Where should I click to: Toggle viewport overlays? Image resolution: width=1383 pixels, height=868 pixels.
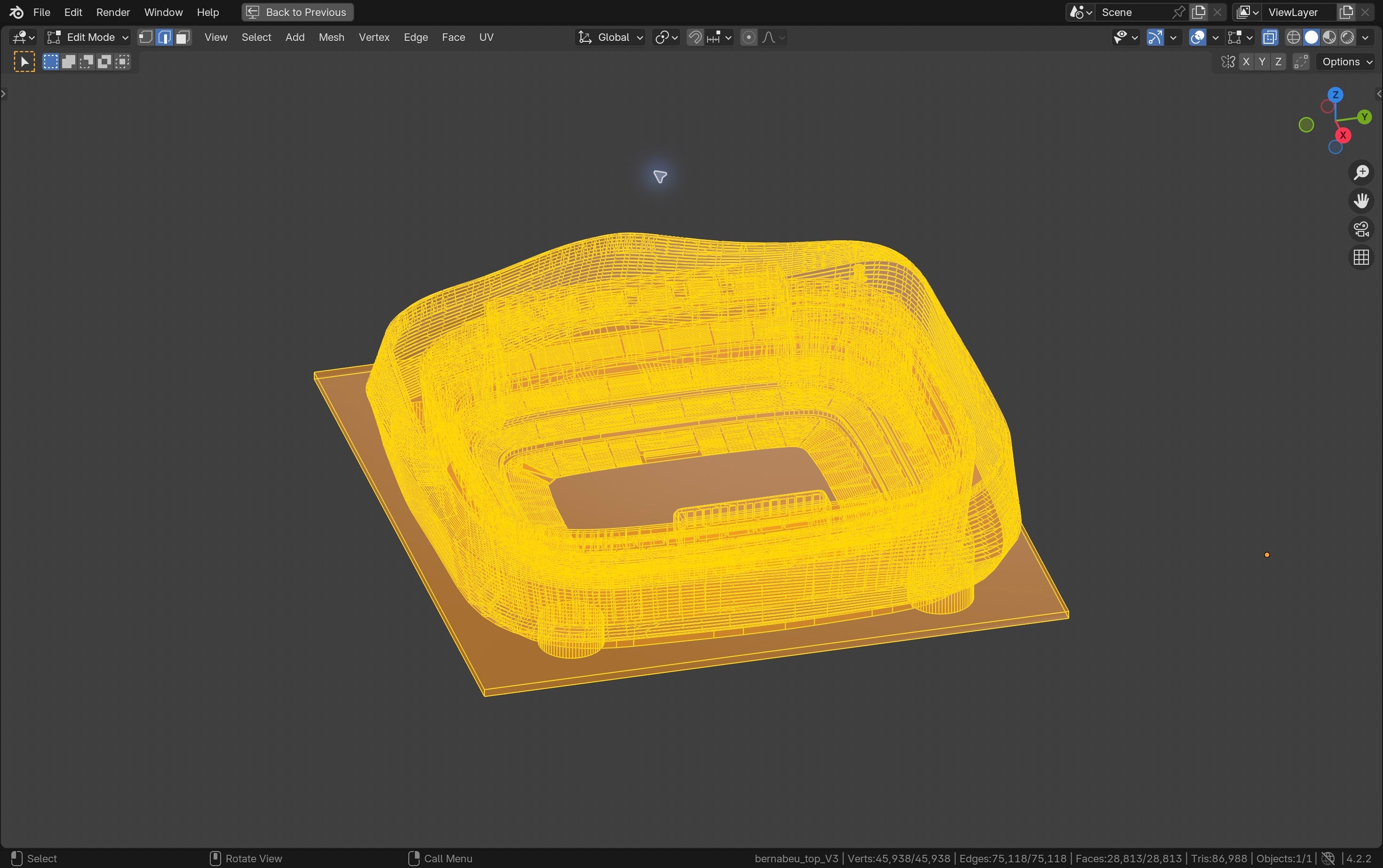1198,37
